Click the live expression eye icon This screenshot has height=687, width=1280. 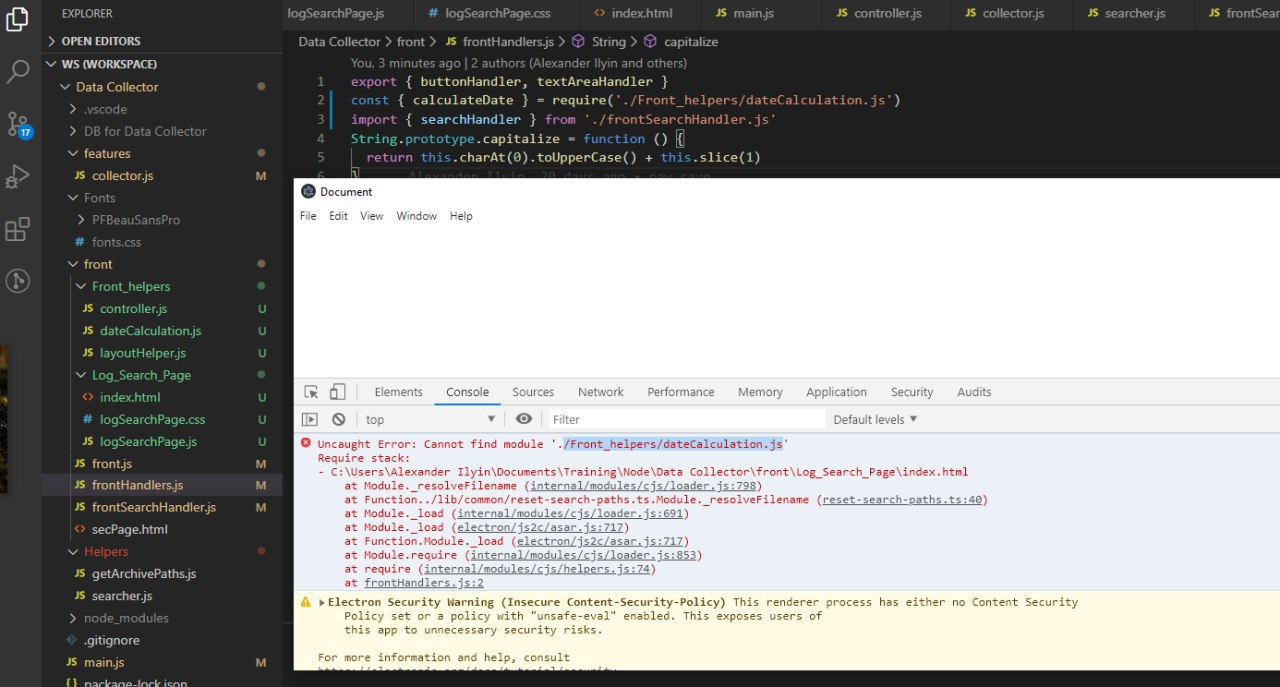coord(524,419)
